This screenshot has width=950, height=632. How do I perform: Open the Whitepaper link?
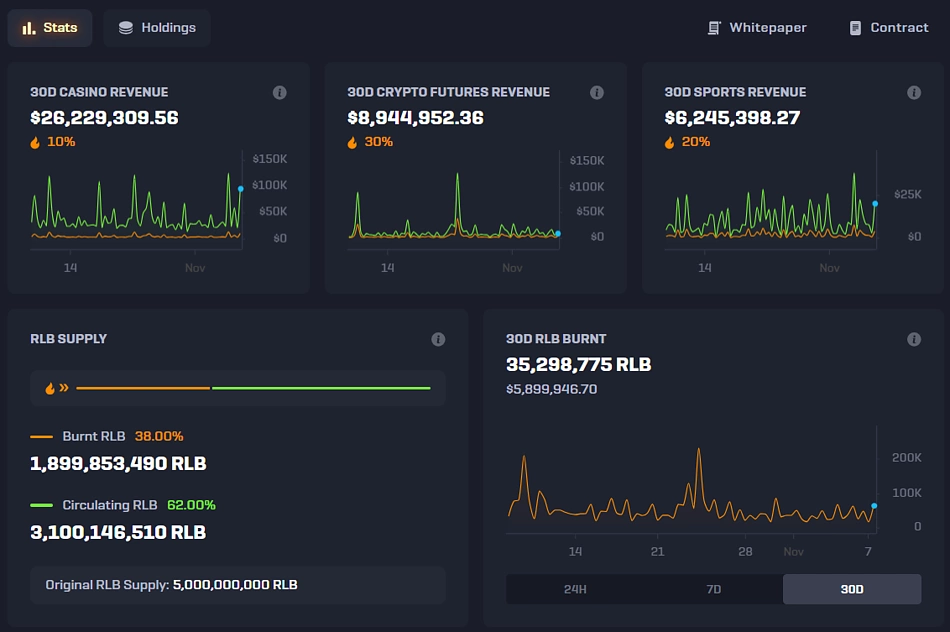[757, 28]
